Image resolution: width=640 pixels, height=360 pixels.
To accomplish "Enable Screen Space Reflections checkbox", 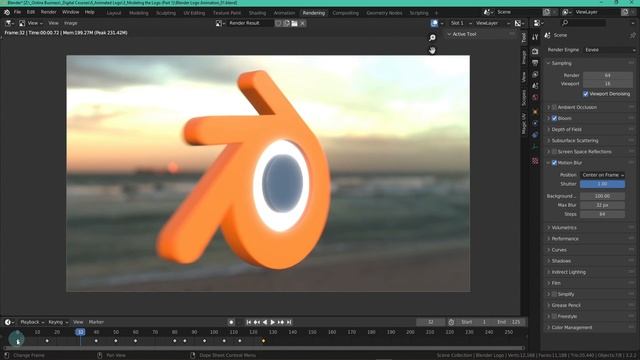I will point(554,152).
